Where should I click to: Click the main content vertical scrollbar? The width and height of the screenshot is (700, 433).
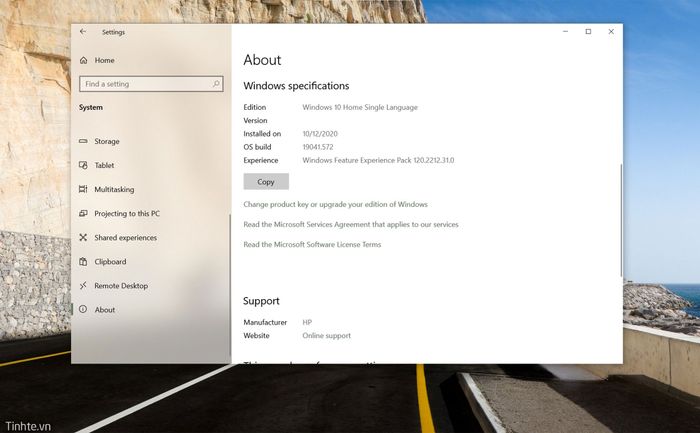click(x=621, y=221)
